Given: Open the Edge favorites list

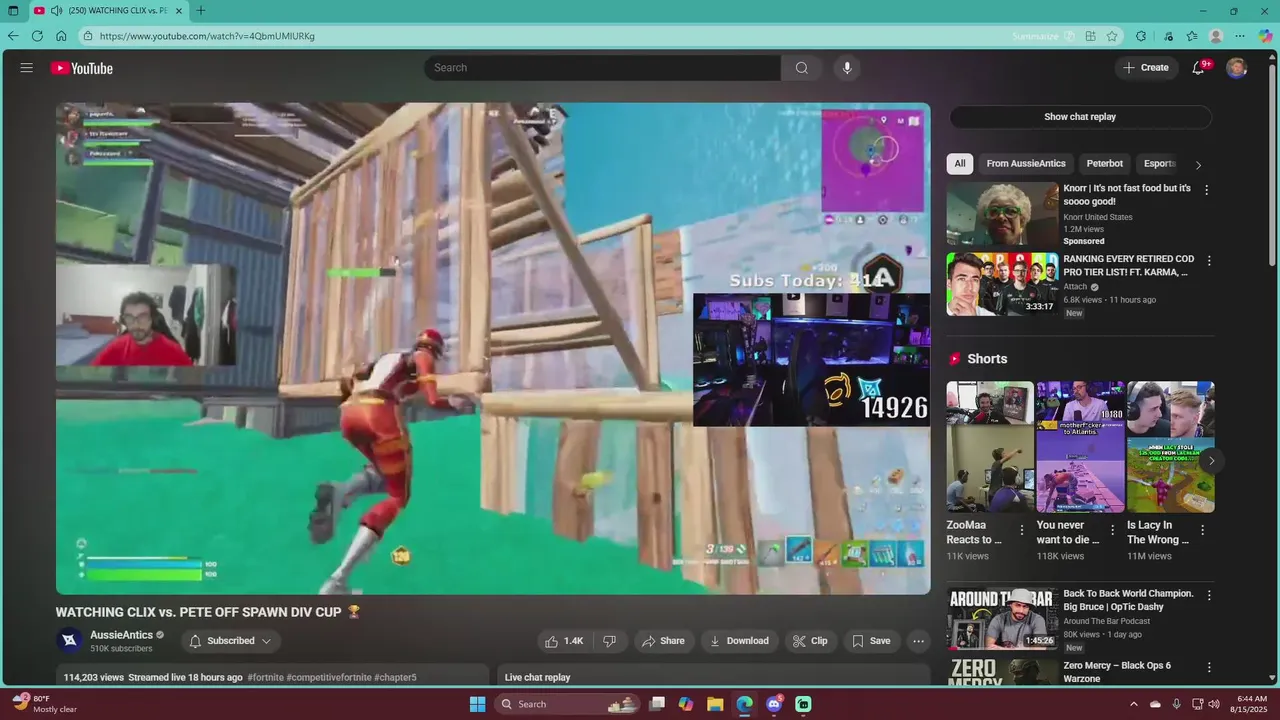Looking at the screenshot, I should pyautogui.click(x=1192, y=36).
